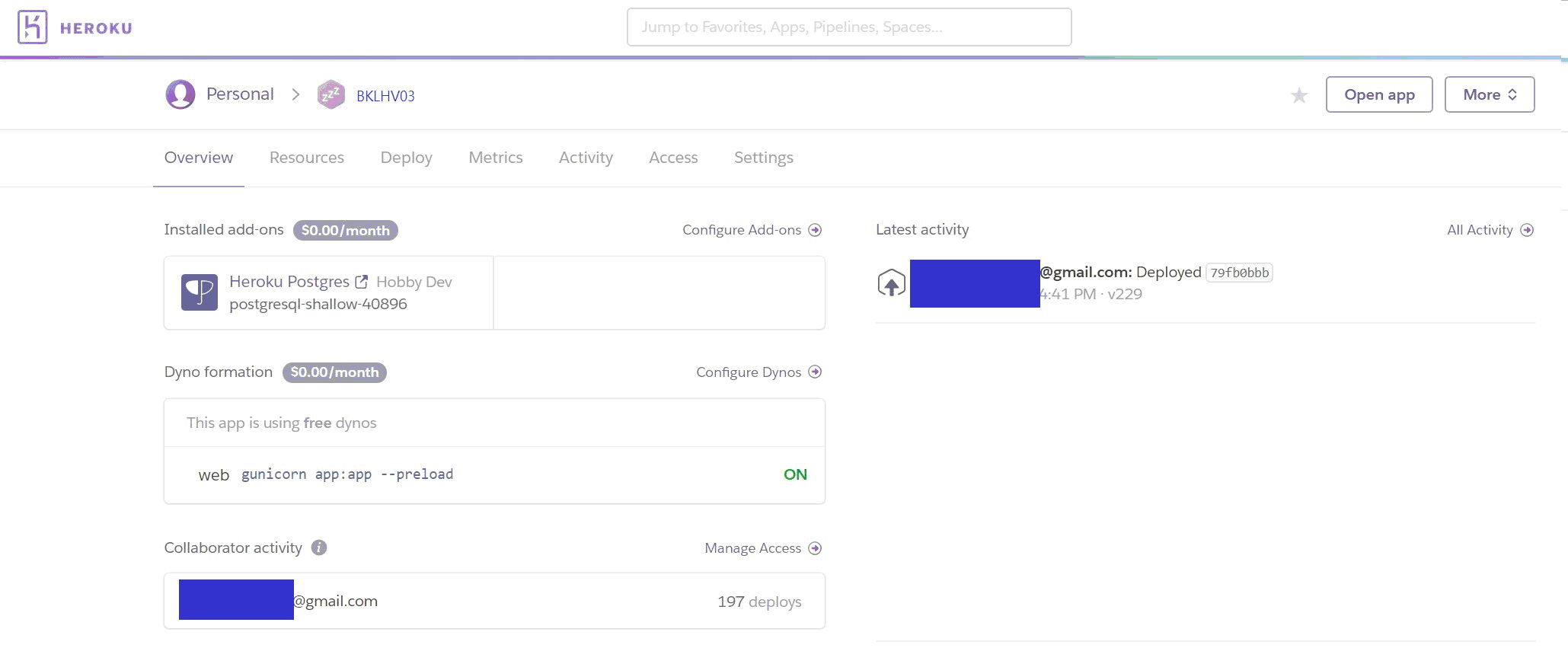Favorite the app with the star icon
The height and width of the screenshot is (648, 1568).
coord(1299,95)
